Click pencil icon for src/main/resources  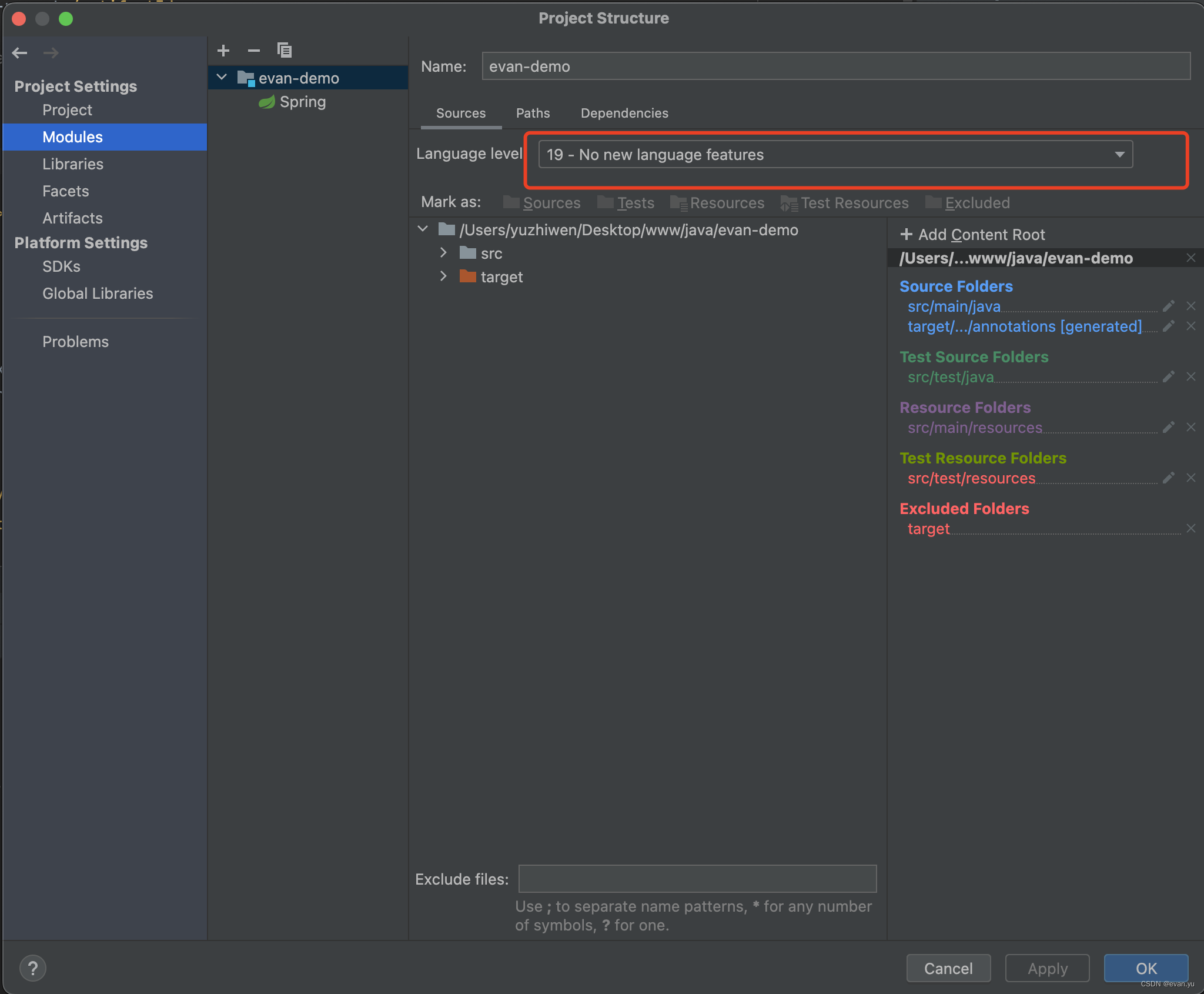[x=1169, y=427]
